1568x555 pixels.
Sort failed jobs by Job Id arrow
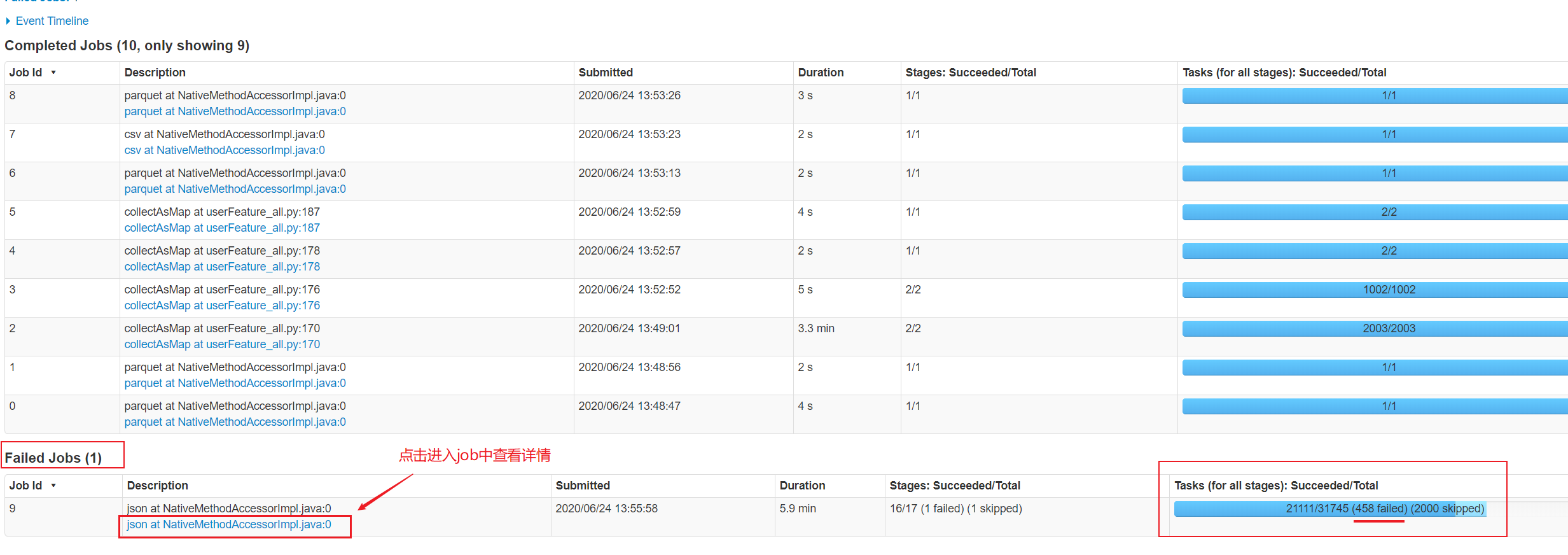(x=53, y=486)
